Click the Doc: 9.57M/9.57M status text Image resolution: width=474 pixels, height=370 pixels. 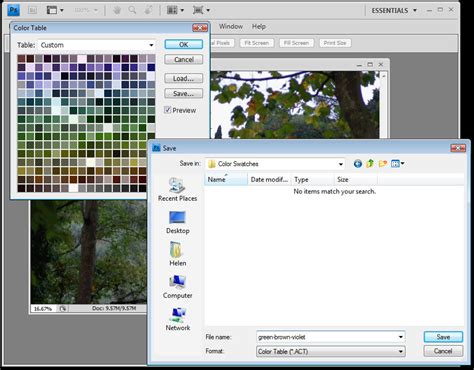tap(114, 308)
